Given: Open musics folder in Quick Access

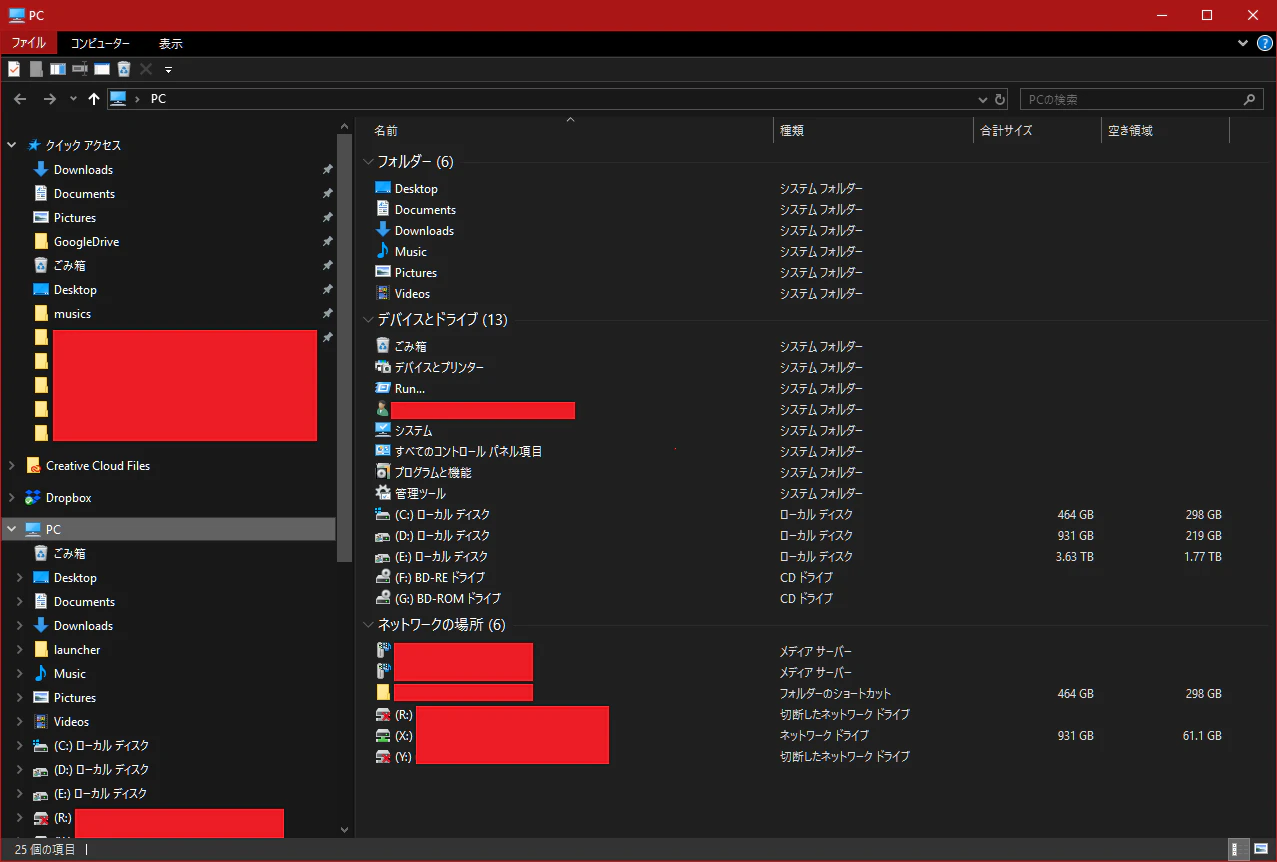Looking at the screenshot, I should [x=62, y=314].
